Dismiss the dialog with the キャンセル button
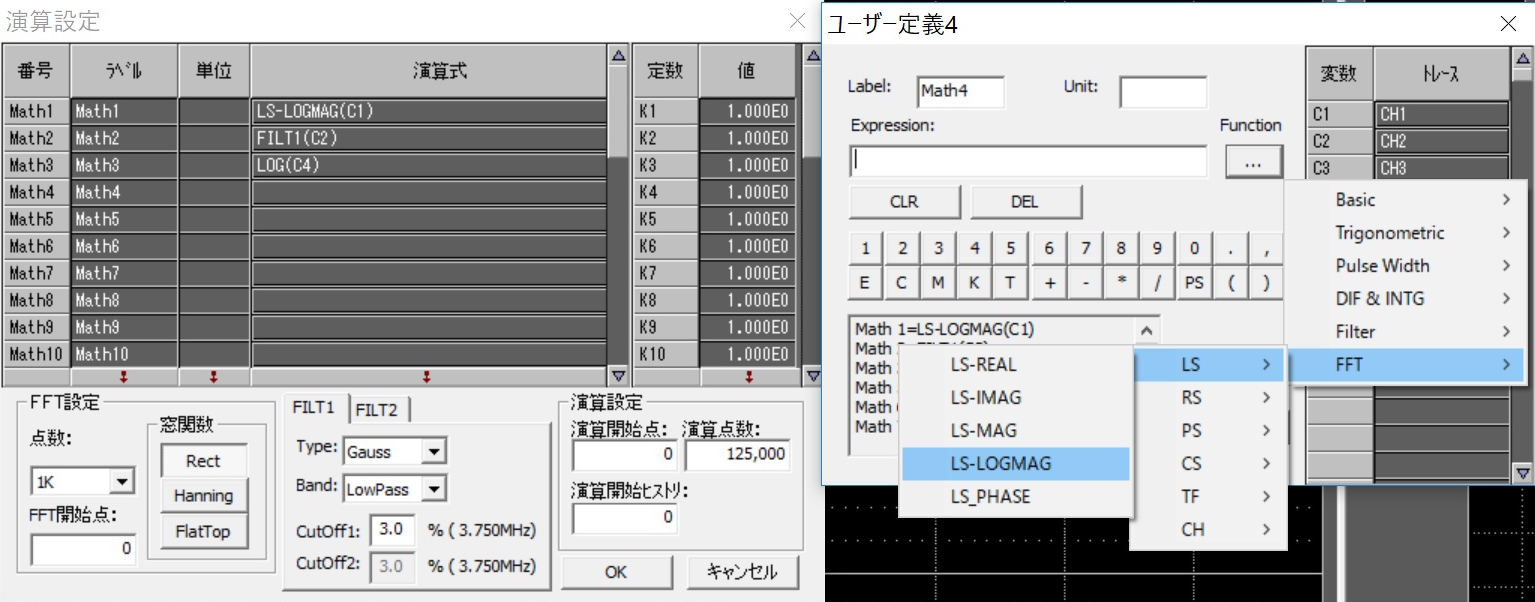 click(x=742, y=572)
